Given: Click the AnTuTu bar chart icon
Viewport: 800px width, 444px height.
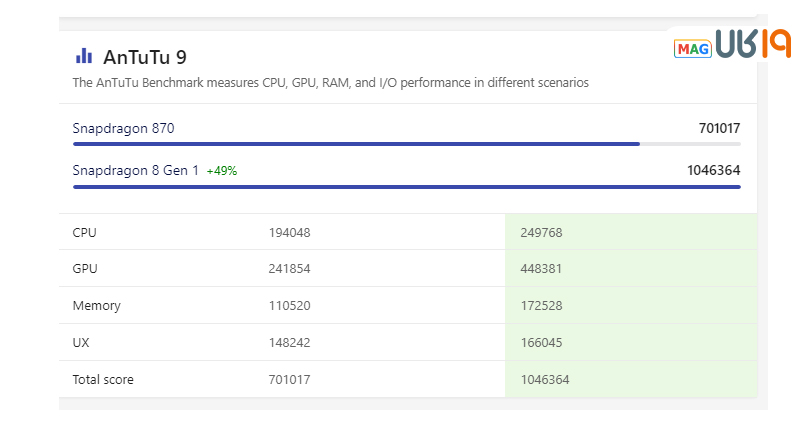Looking at the screenshot, I should [84, 56].
